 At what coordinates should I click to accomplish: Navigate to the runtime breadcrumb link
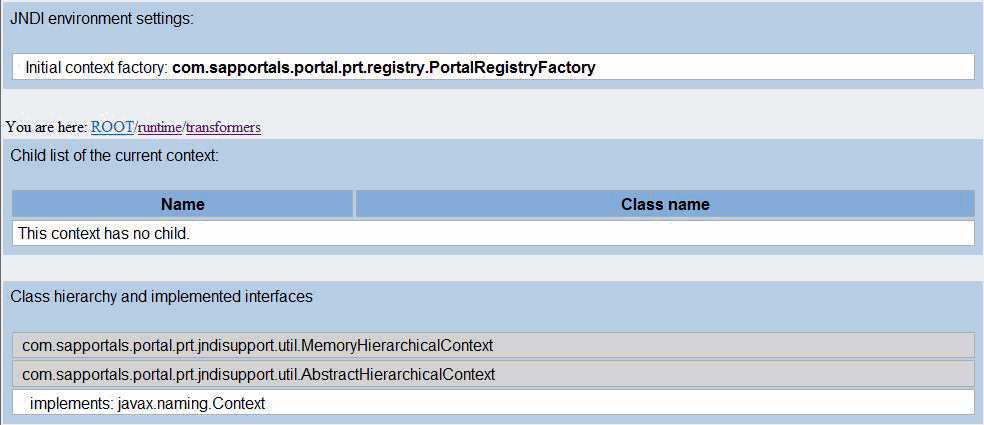[x=160, y=127]
